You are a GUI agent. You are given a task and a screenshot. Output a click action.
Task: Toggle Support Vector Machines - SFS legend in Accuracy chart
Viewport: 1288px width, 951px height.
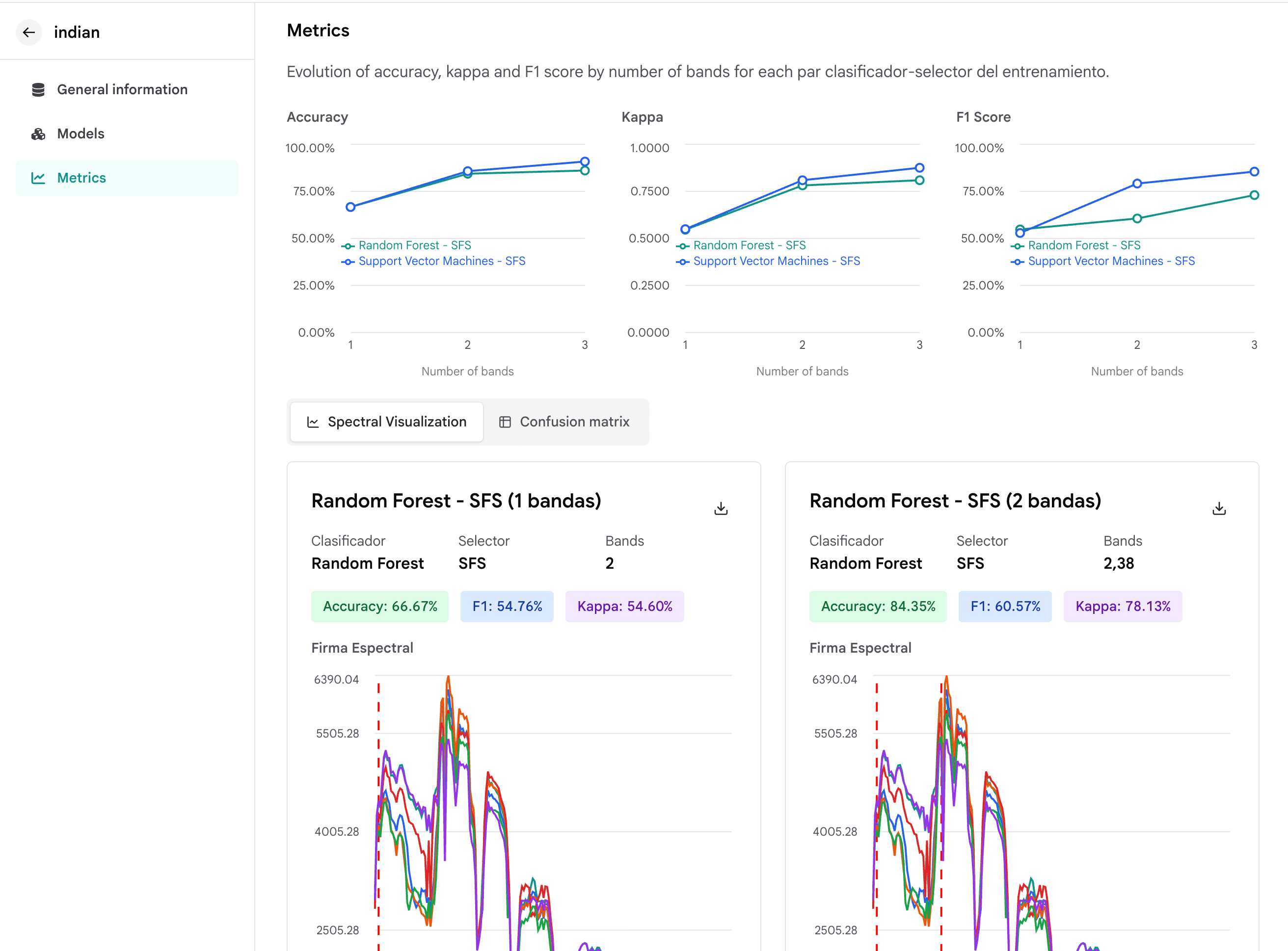433,262
